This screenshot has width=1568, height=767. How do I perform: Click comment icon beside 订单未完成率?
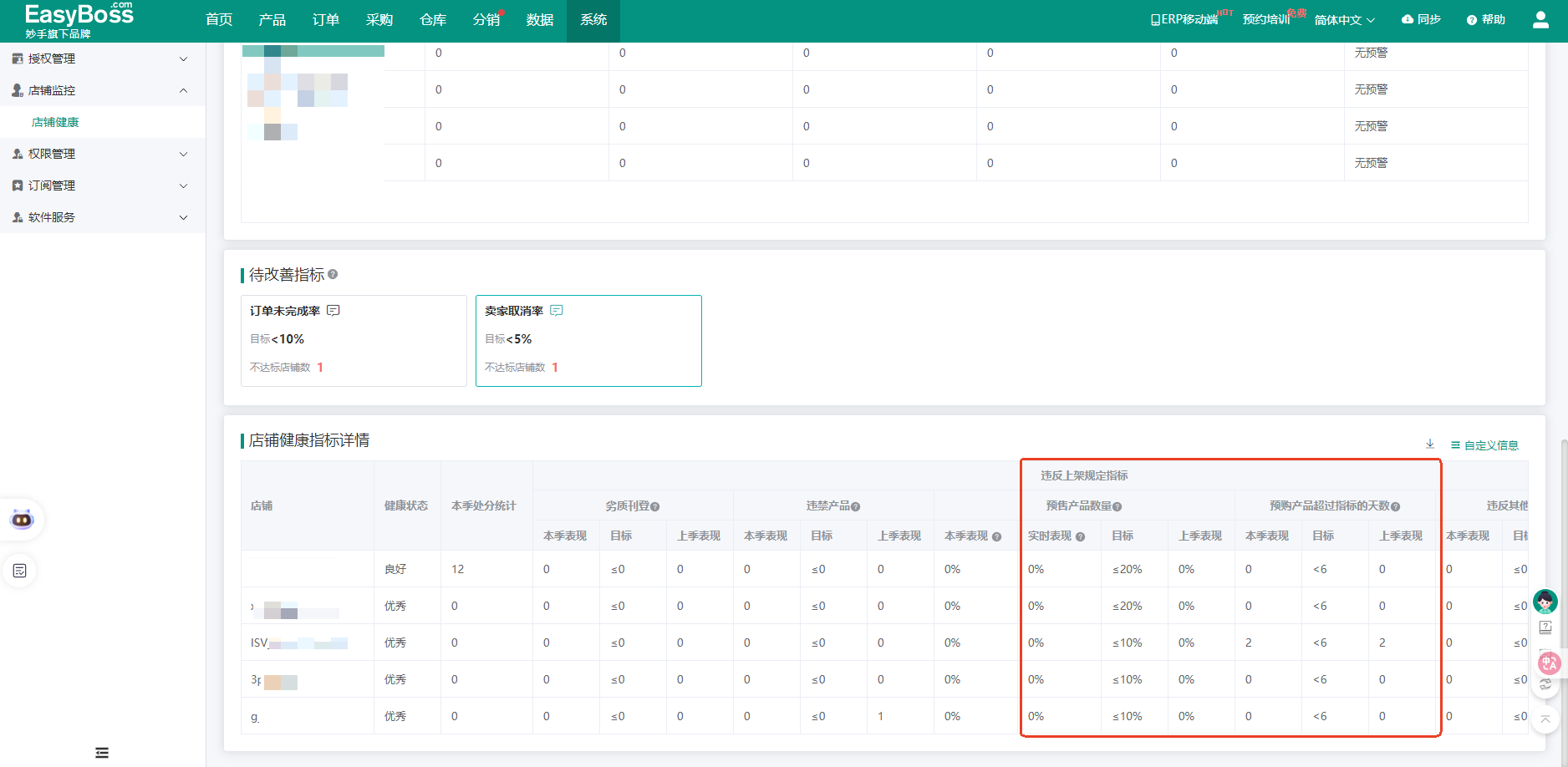tap(333, 311)
